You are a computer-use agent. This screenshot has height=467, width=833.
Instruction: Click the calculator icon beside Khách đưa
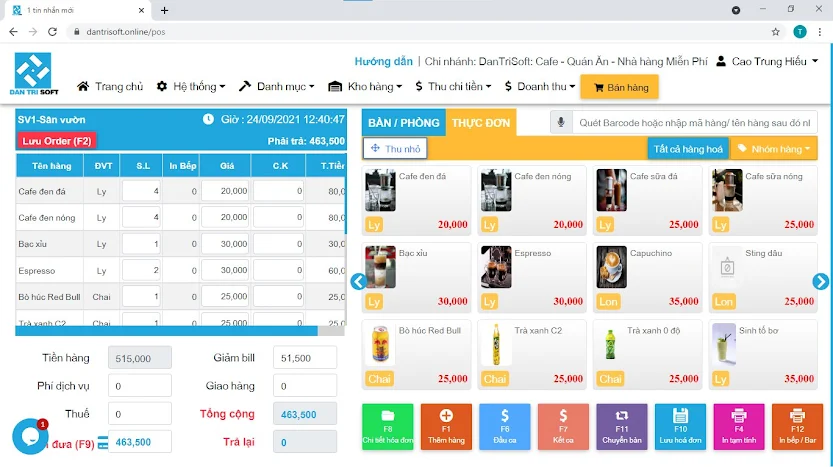click(103, 442)
